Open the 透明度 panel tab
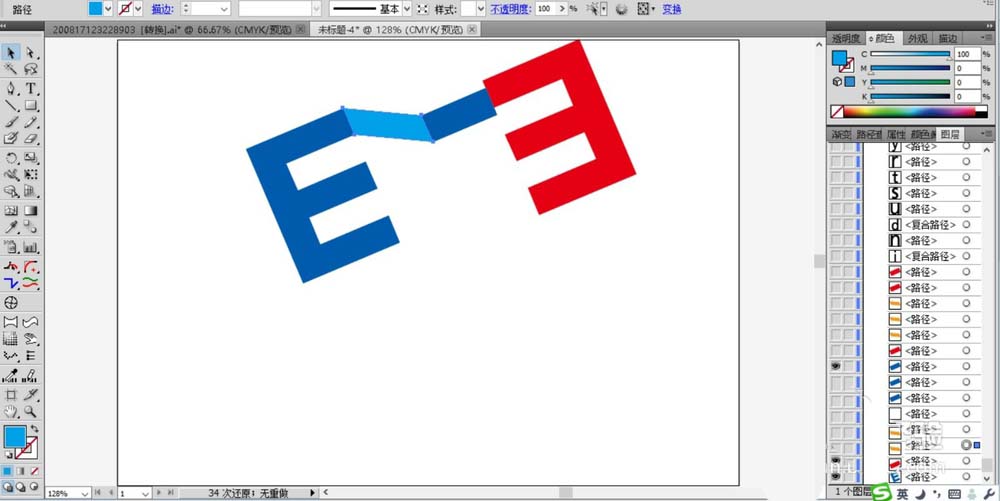 [x=846, y=39]
